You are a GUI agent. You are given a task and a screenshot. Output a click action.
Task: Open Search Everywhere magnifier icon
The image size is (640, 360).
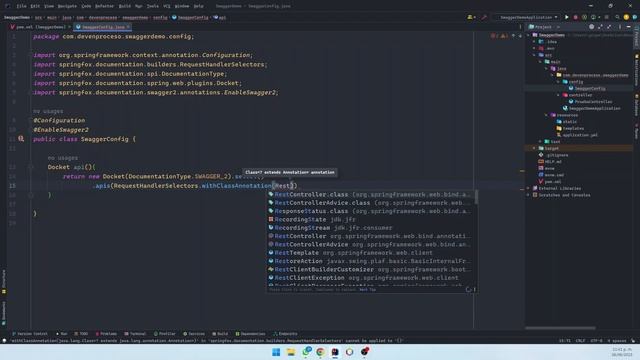(617, 17)
